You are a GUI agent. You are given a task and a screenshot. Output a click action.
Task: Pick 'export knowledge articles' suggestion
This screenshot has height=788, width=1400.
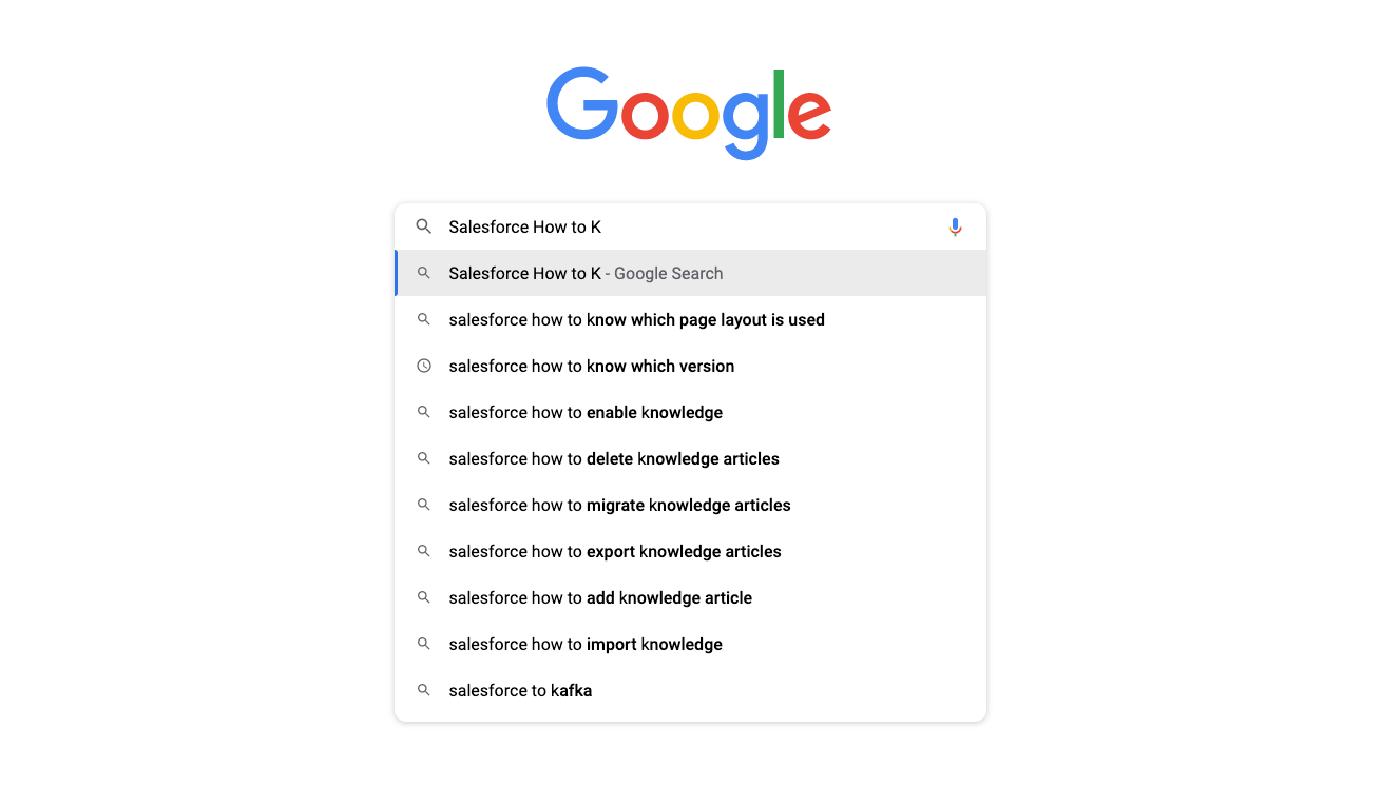(x=615, y=551)
